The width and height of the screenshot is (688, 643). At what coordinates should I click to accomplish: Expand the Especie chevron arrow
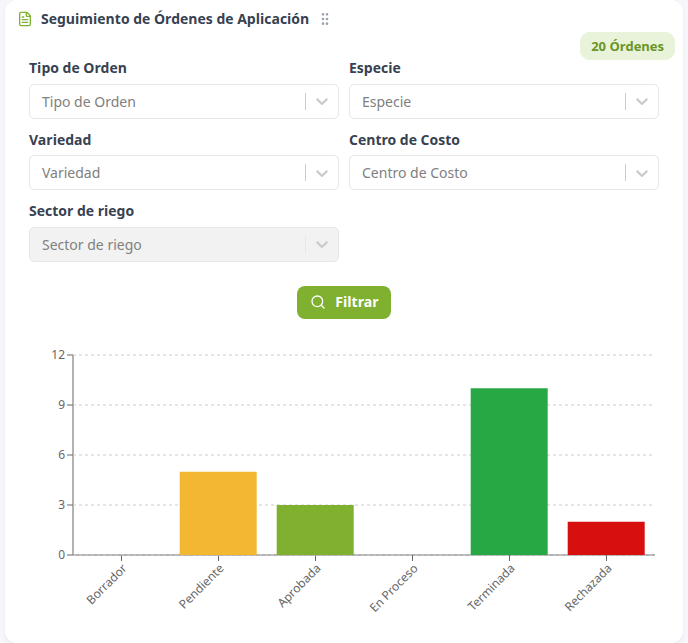pos(642,102)
